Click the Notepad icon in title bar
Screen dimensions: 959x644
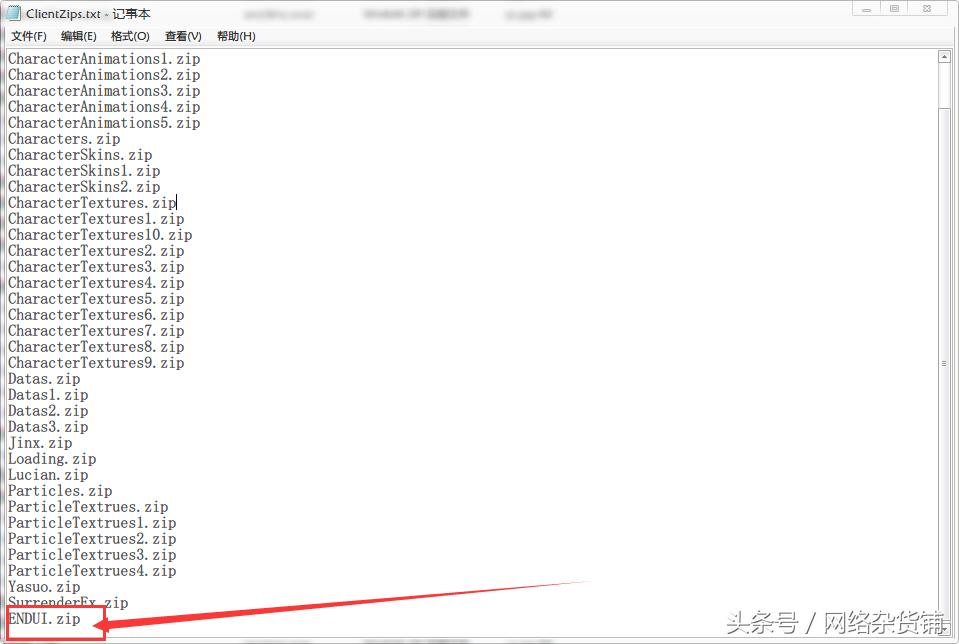click(x=13, y=13)
